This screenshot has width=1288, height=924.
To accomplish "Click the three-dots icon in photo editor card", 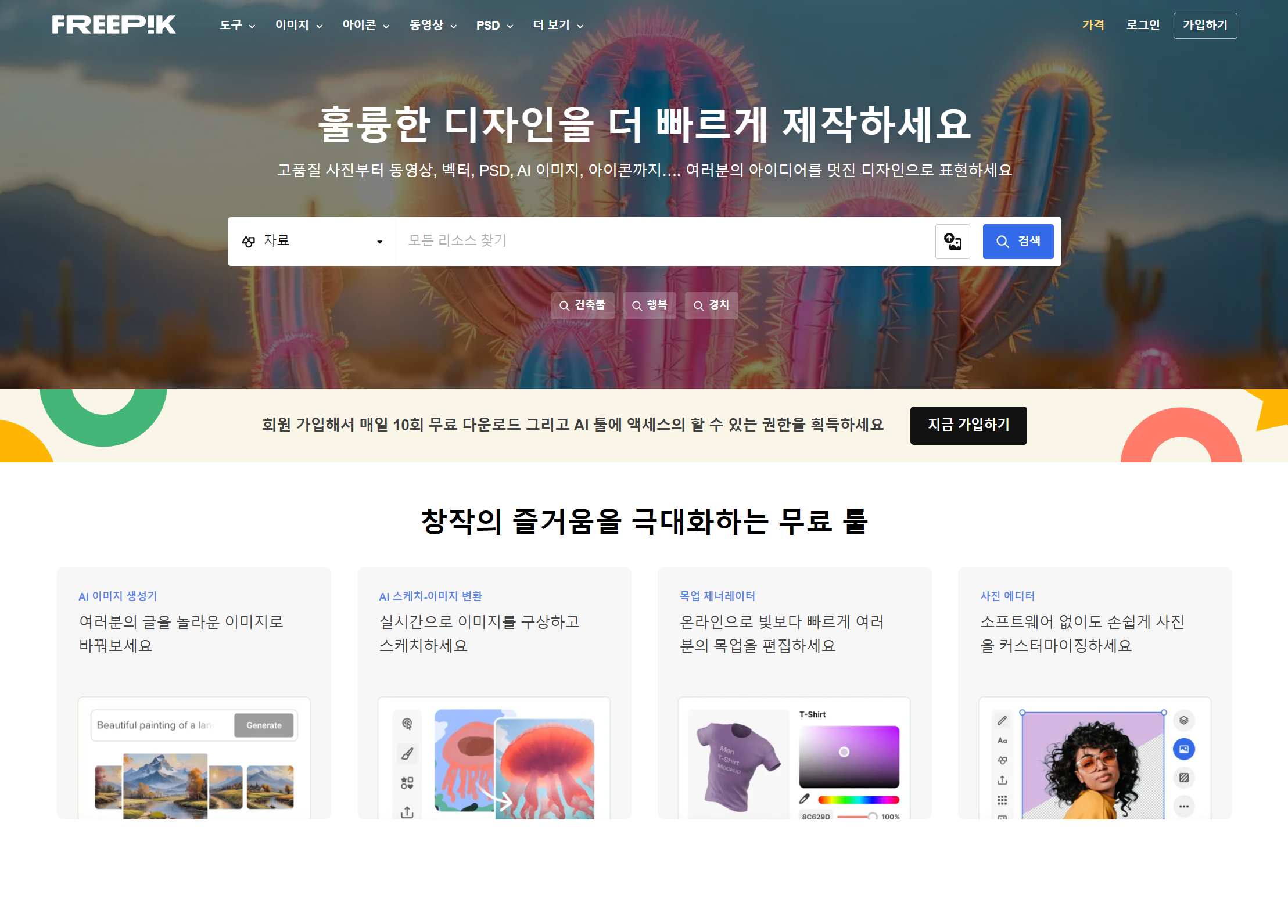I will [x=1183, y=806].
